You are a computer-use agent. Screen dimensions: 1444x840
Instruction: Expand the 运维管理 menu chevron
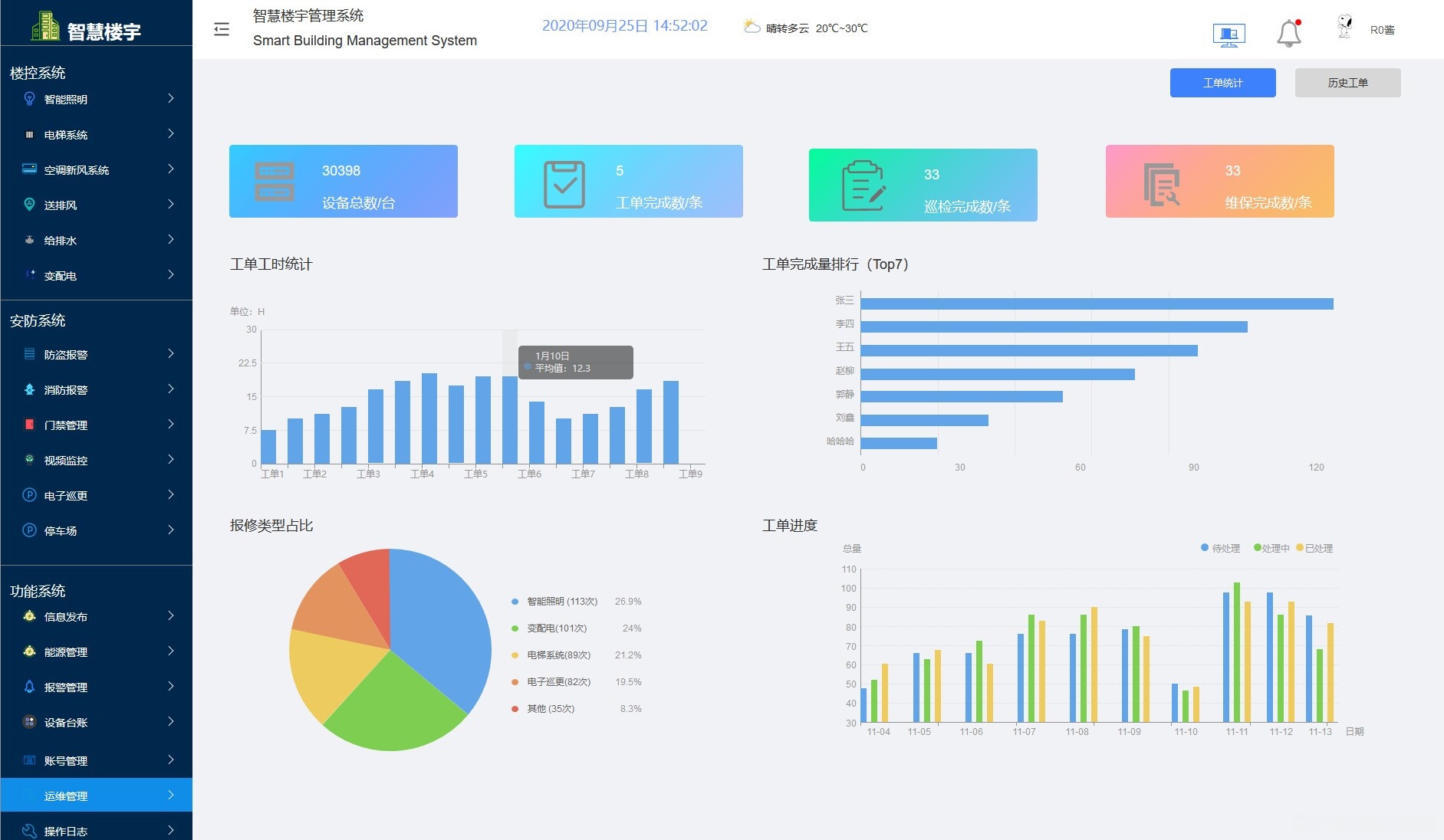[170, 795]
